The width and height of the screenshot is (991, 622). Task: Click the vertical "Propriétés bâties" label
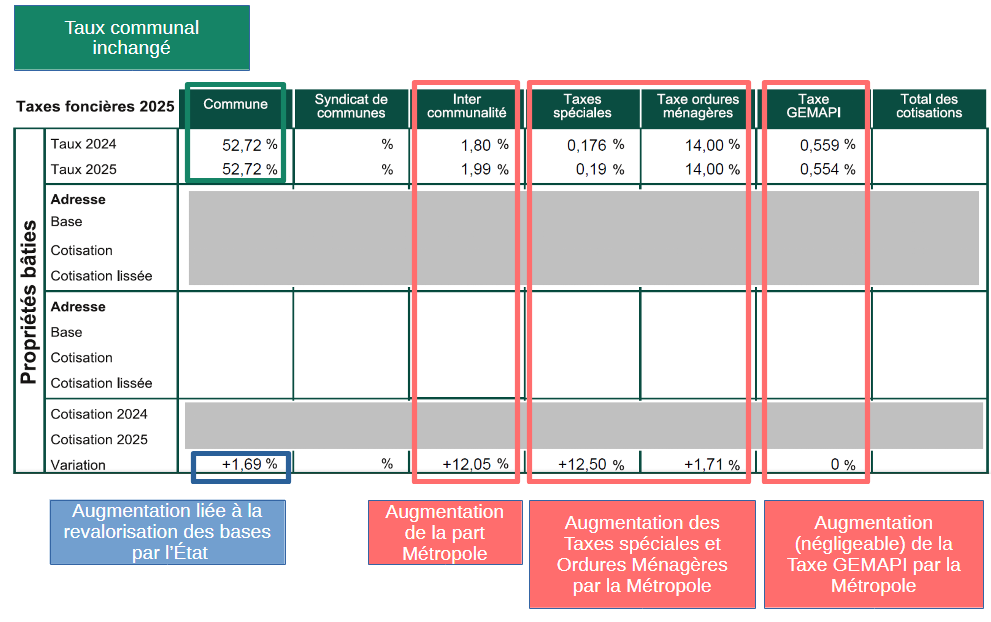(x=29, y=302)
